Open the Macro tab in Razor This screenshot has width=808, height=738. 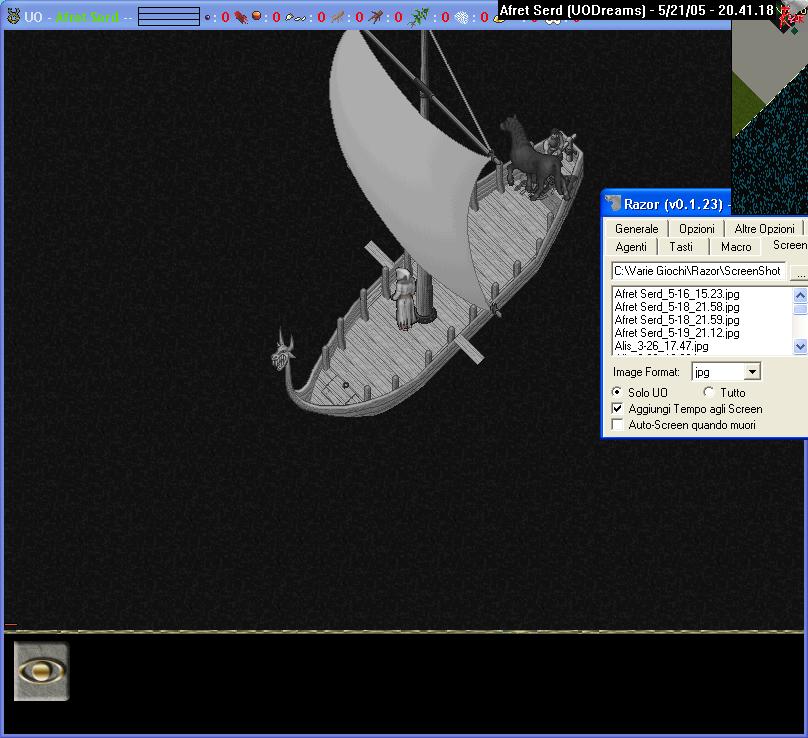coord(736,247)
